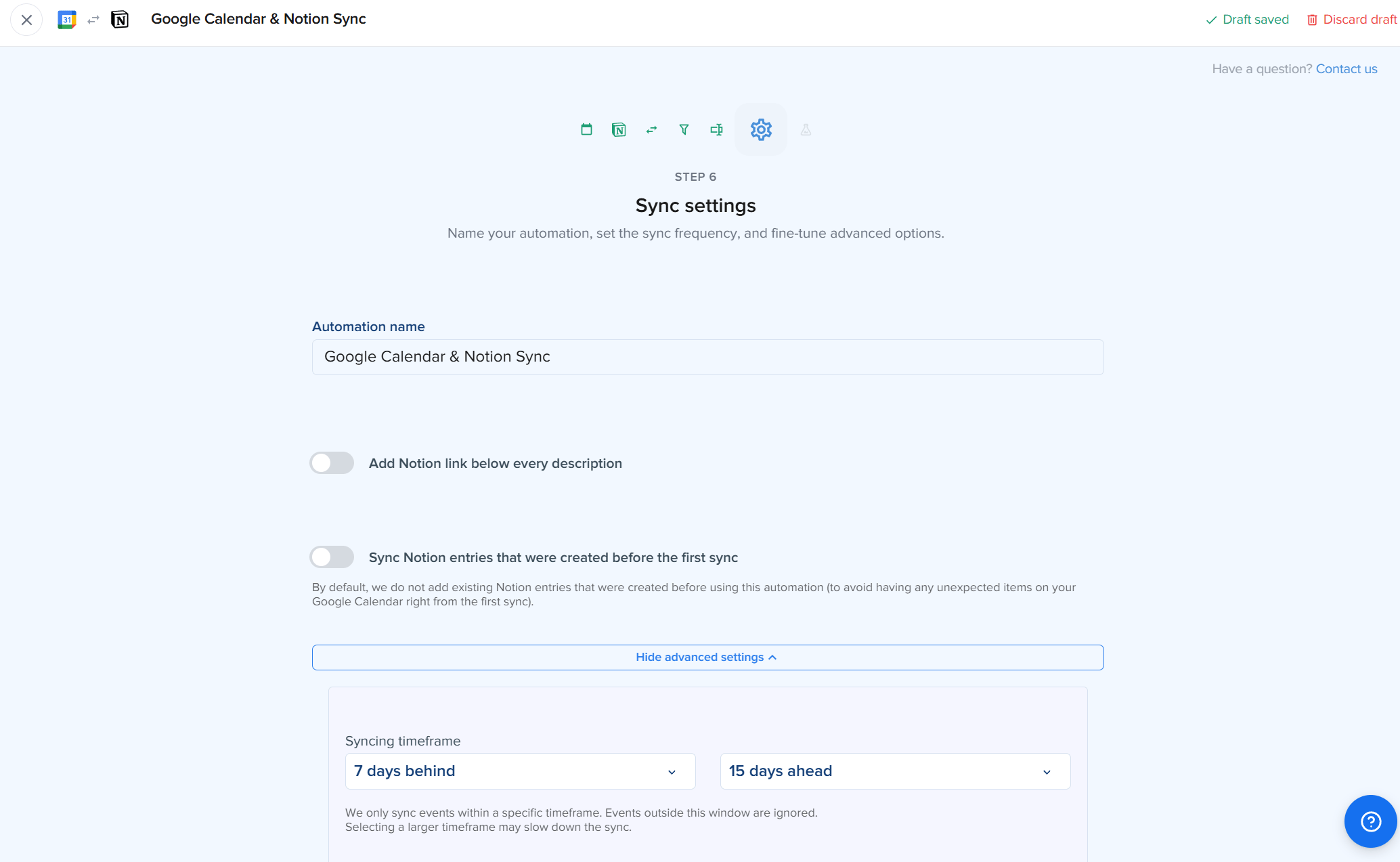Screen dimensions: 1400x862
Task: Click the 'Have a question?' text
Action: (x=1262, y=69)
